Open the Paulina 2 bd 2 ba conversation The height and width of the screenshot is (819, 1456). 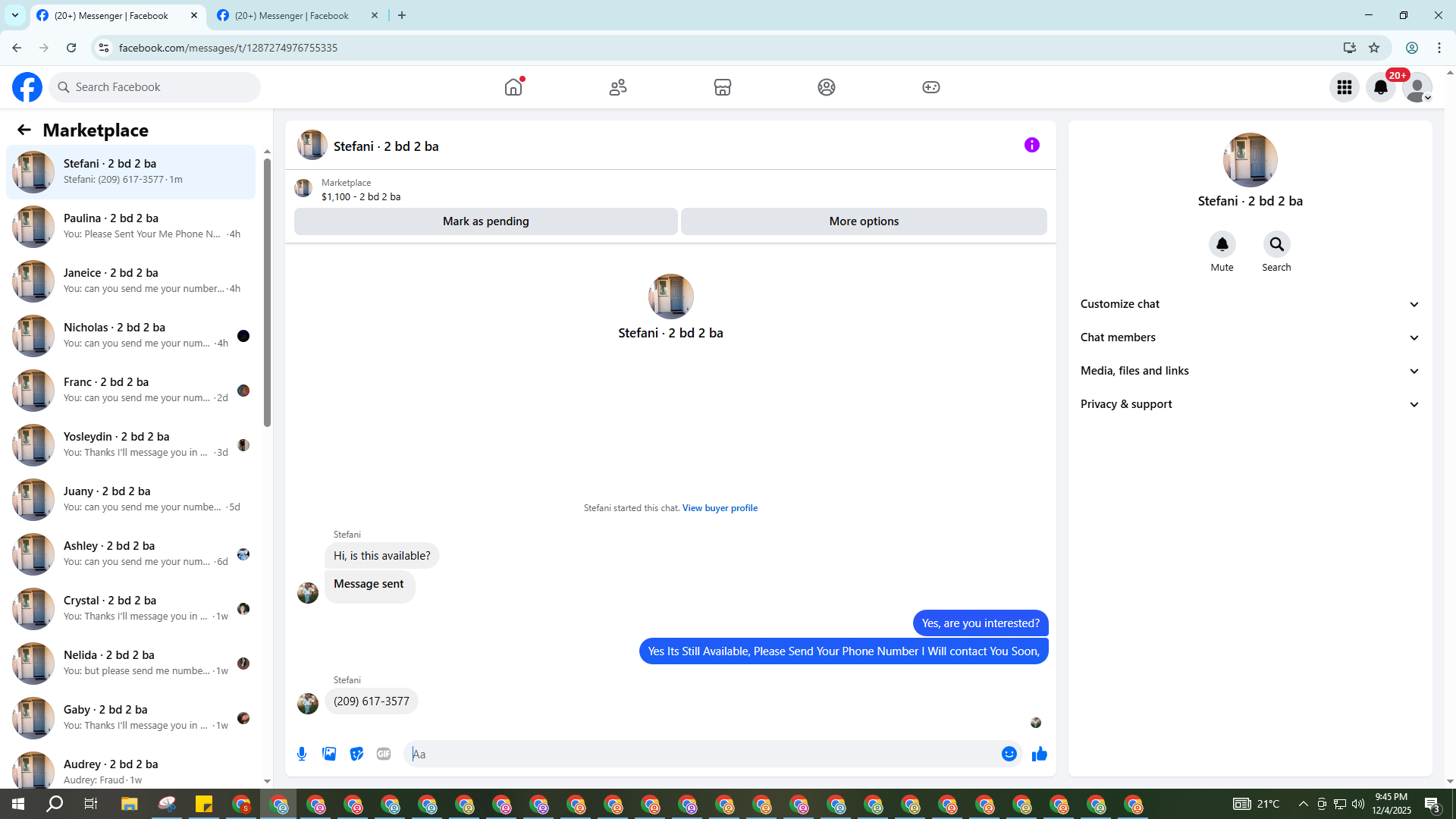[x=130, y=226]
